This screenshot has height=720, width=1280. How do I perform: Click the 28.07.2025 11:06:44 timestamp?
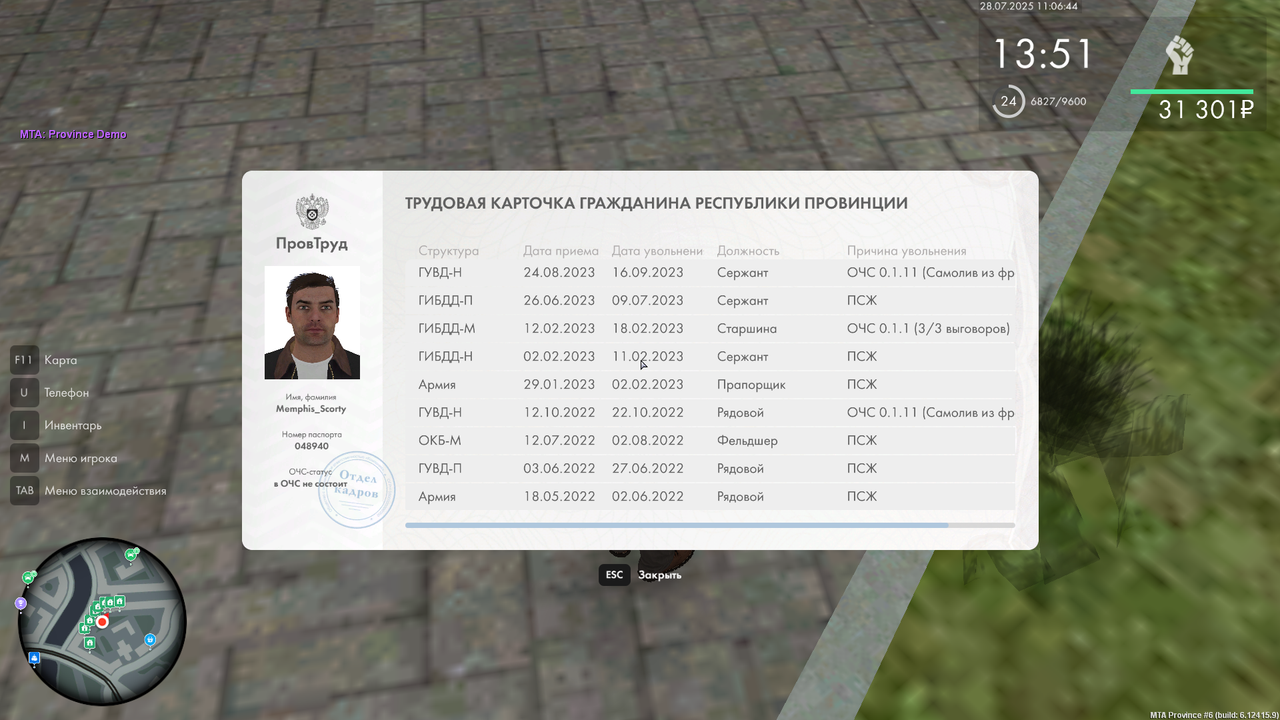pos(1029,6)
